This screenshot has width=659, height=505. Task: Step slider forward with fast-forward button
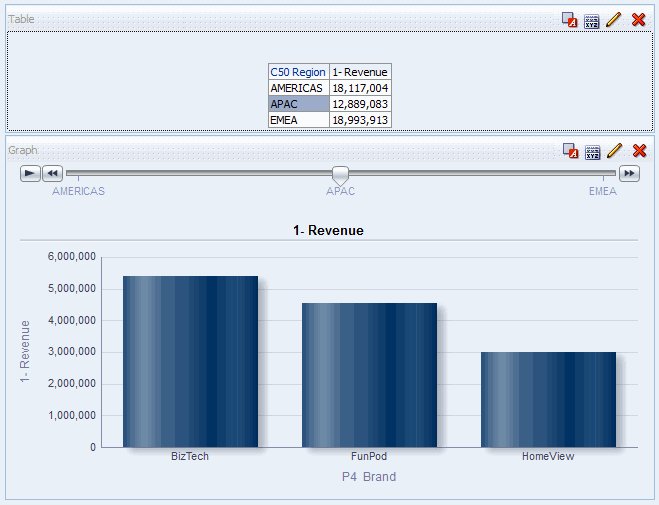point(629,174)
